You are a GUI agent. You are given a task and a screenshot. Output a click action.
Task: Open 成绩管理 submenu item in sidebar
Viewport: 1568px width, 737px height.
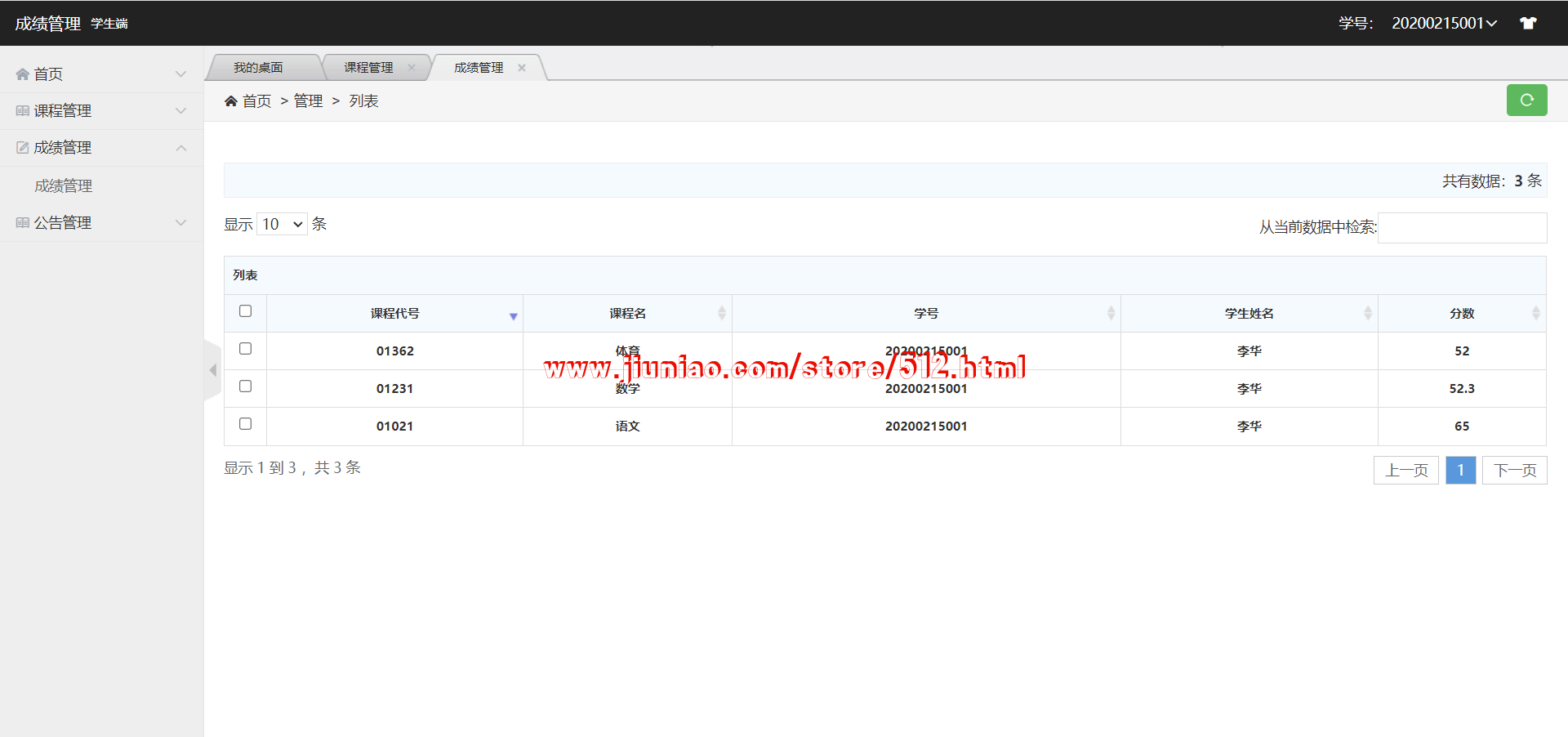tap(64, 186)
